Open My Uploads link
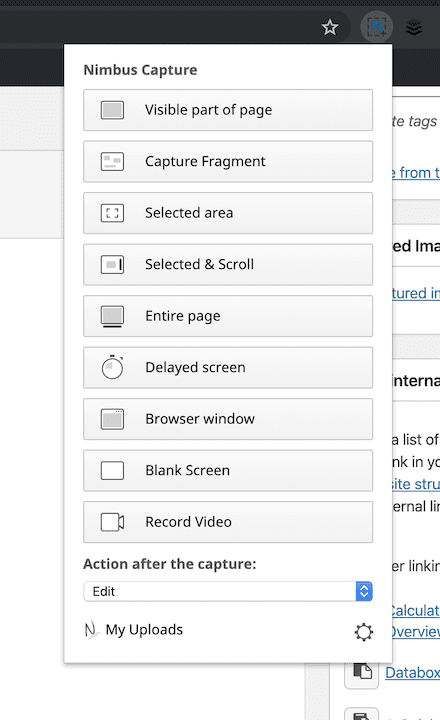The image size is (440, 720). tap(144, 630)
